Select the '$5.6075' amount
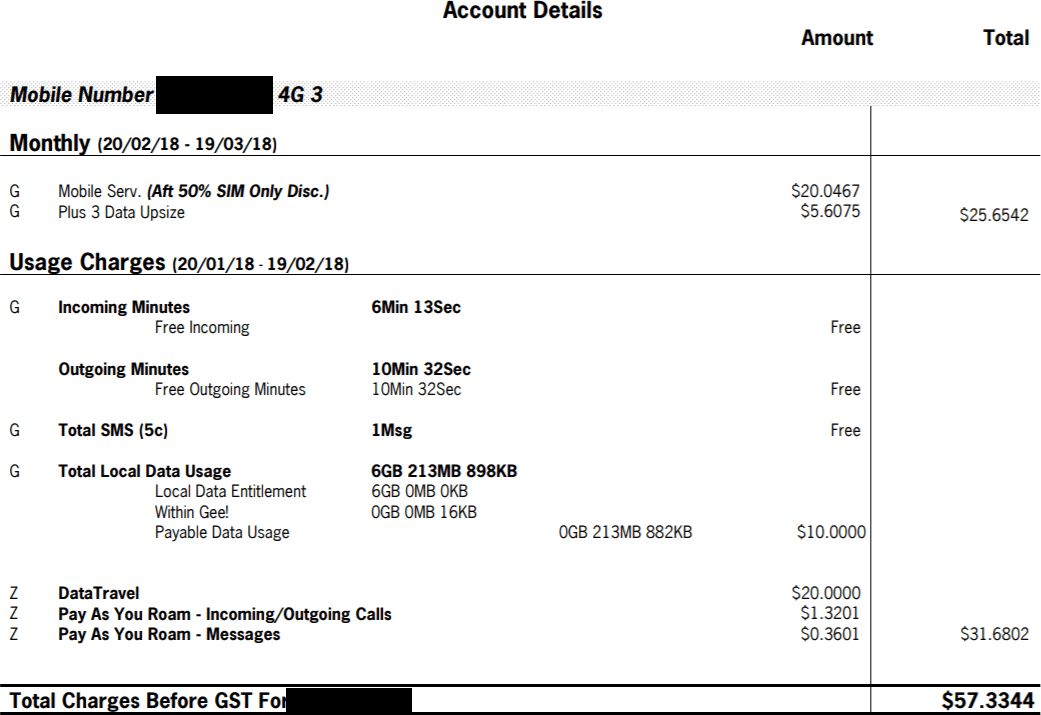Screen dimensions: 1041x715 (830, 211)
